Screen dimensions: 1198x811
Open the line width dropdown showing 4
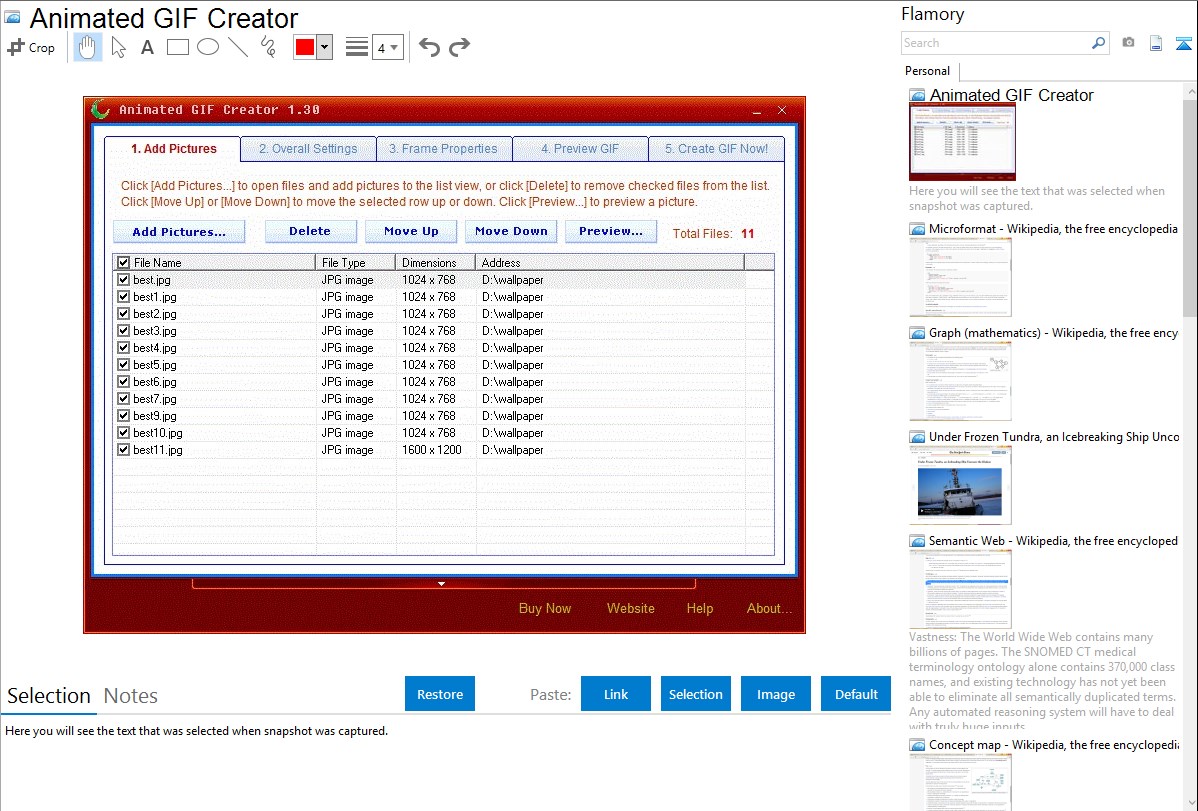[387, 47]
